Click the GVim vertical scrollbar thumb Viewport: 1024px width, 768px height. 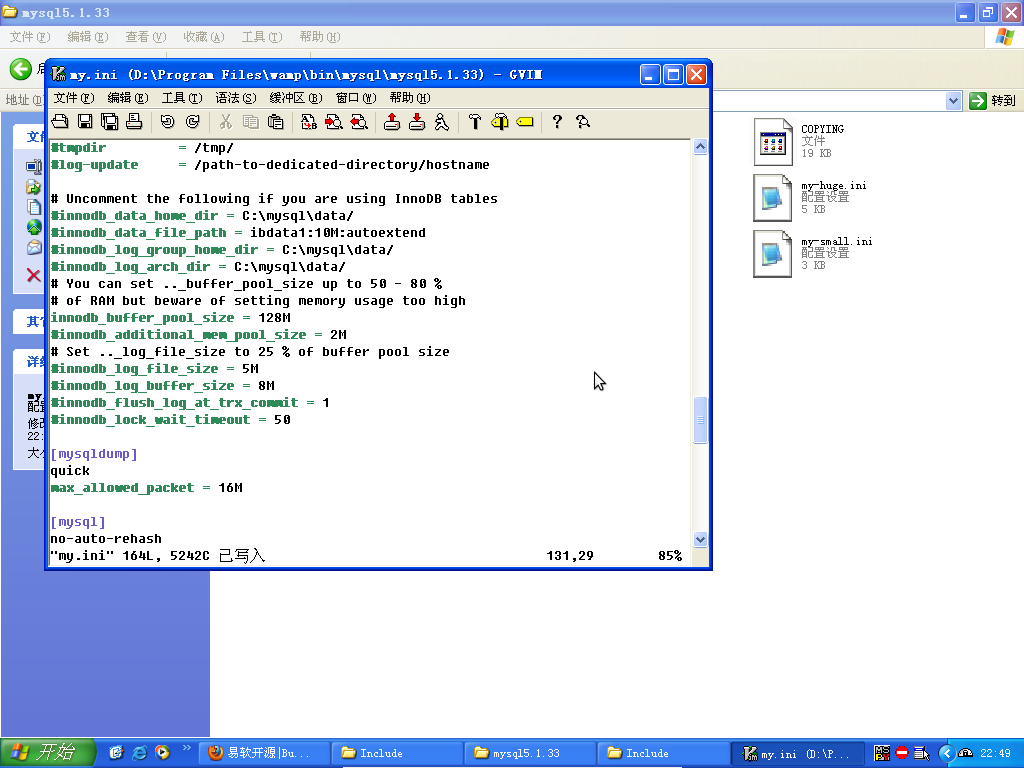(x=700, y=420)
